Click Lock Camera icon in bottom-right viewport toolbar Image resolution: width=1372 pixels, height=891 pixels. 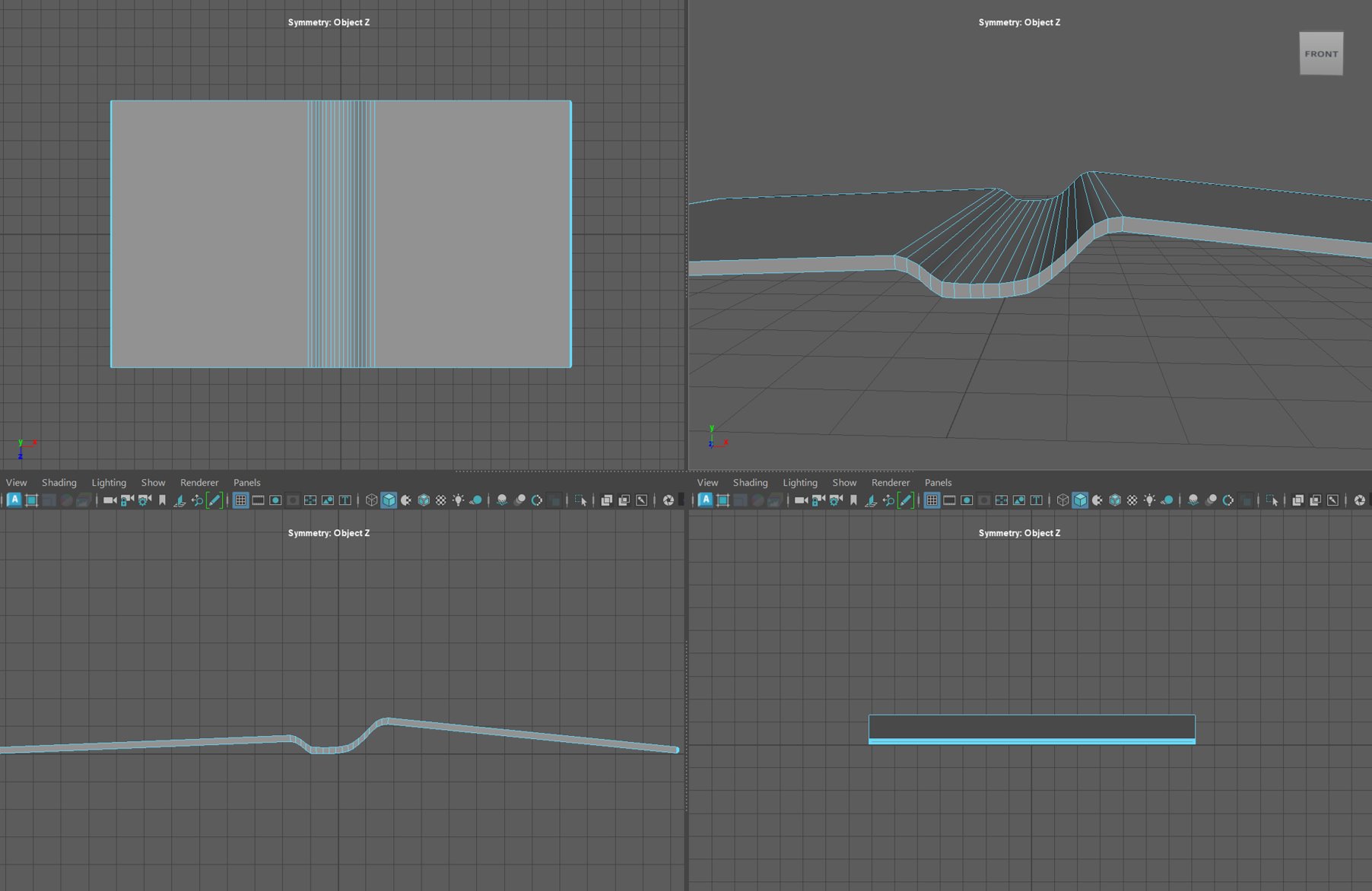pyautogui.click(x=818, y=500)
